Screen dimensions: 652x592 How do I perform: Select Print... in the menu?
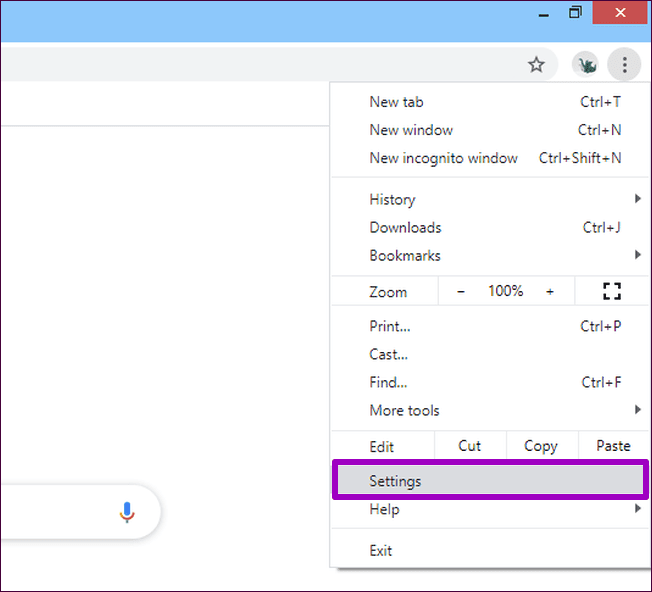pos(490,326)
